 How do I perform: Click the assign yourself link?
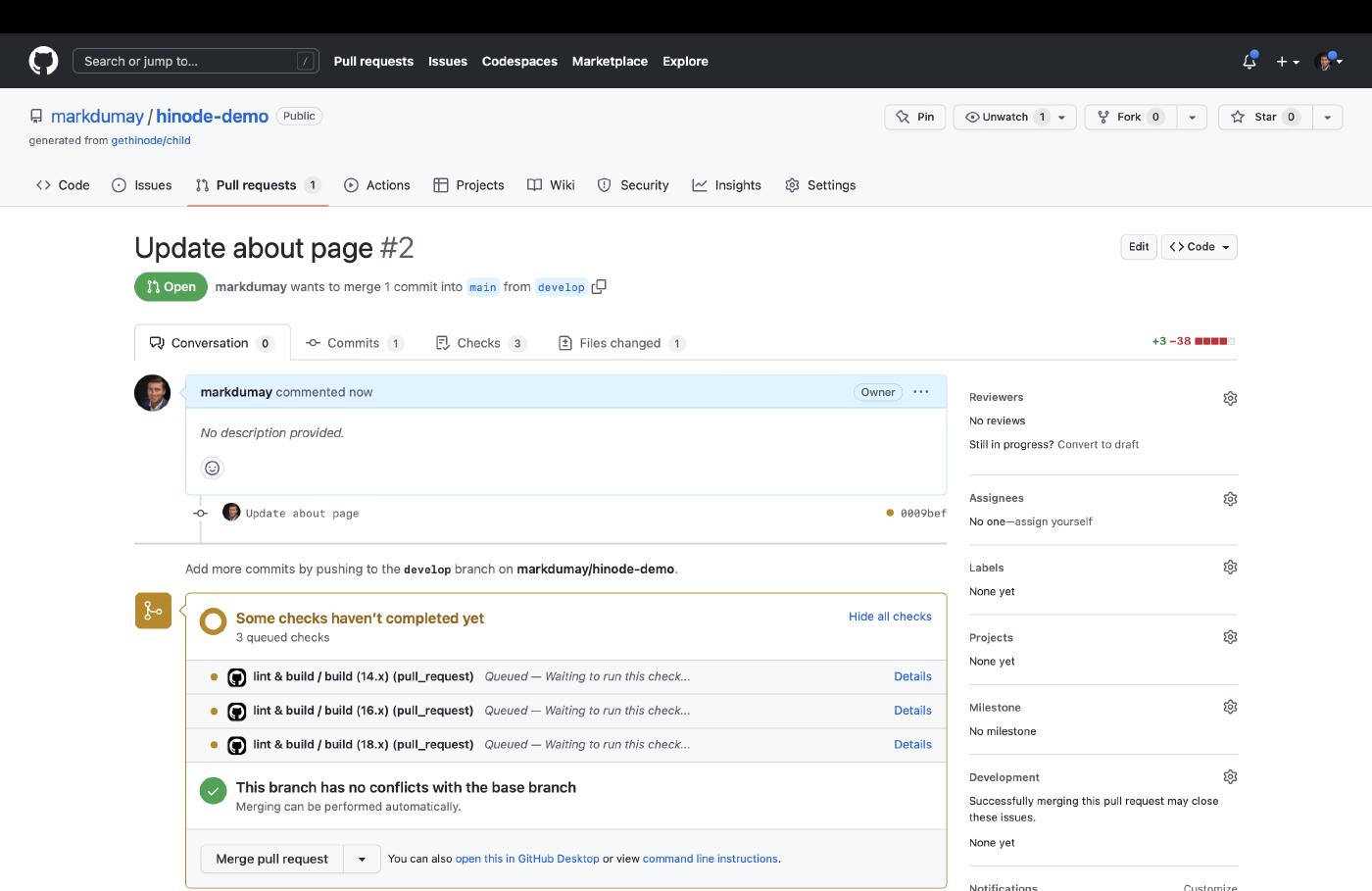tap(1053, 521)
